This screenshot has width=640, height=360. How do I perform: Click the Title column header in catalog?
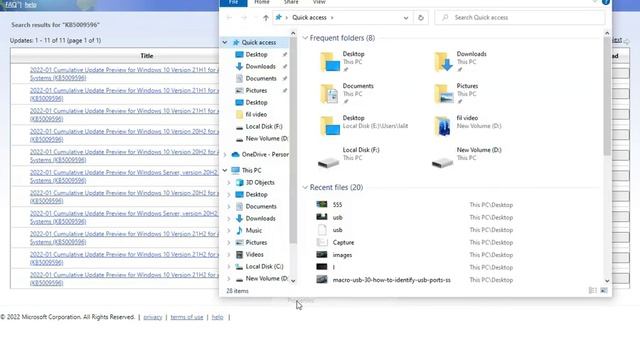(x=147, y=56)
